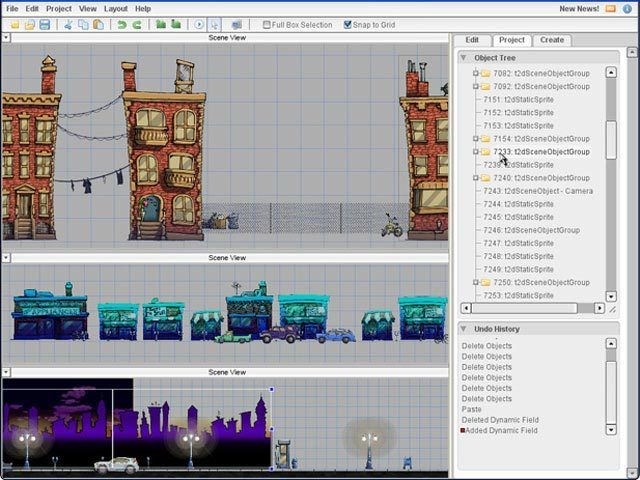Click the Save disk toolbar icon
This screenshot has width=640, height=480.
[44, 24]
